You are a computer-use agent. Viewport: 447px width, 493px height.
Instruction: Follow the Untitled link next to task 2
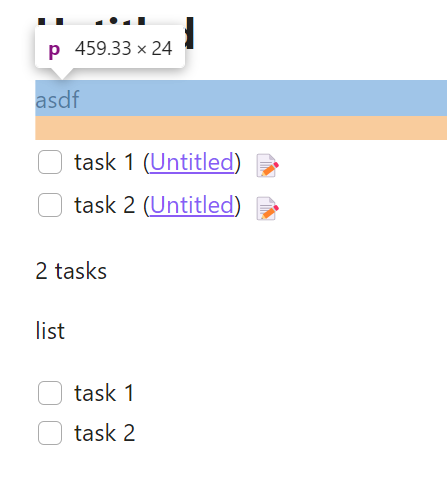[x=192, y=205]
